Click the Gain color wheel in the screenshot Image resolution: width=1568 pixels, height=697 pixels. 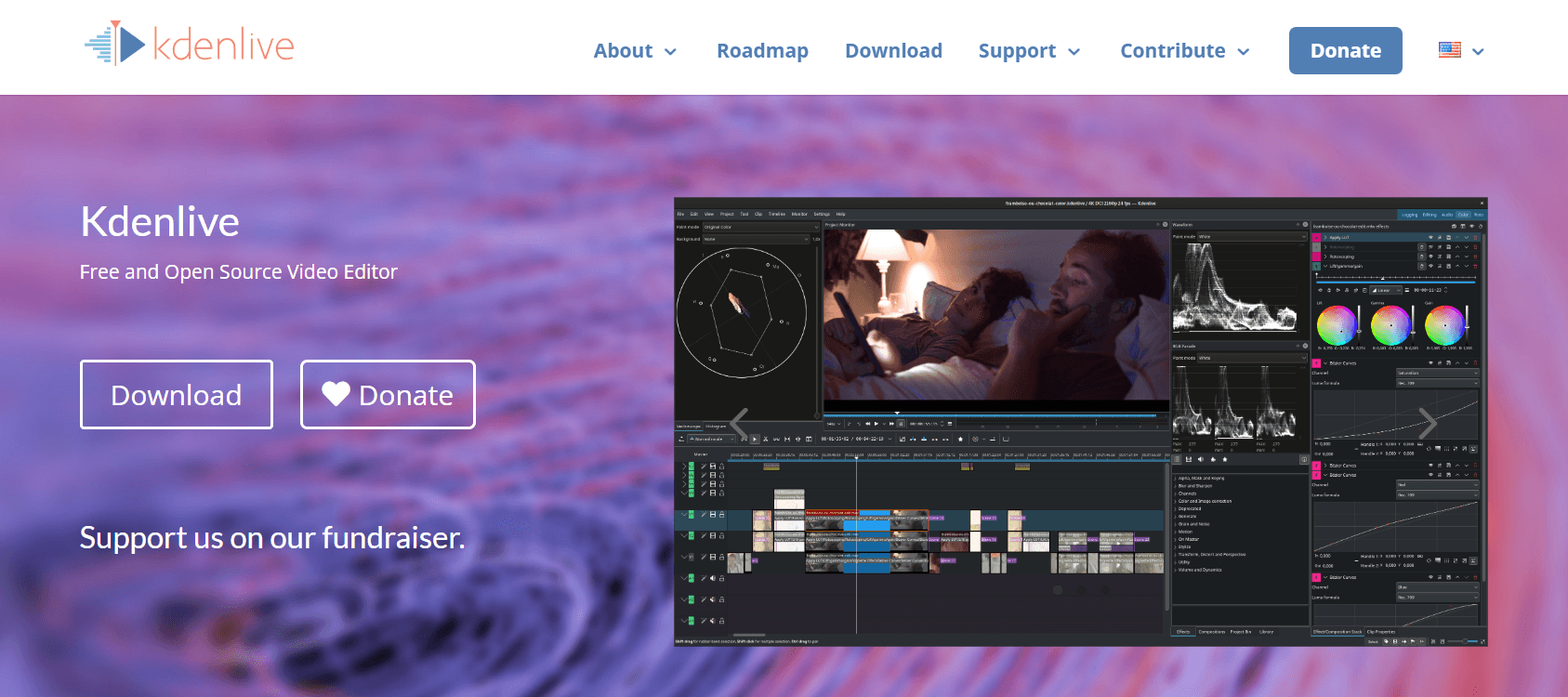click(1445, 325)
